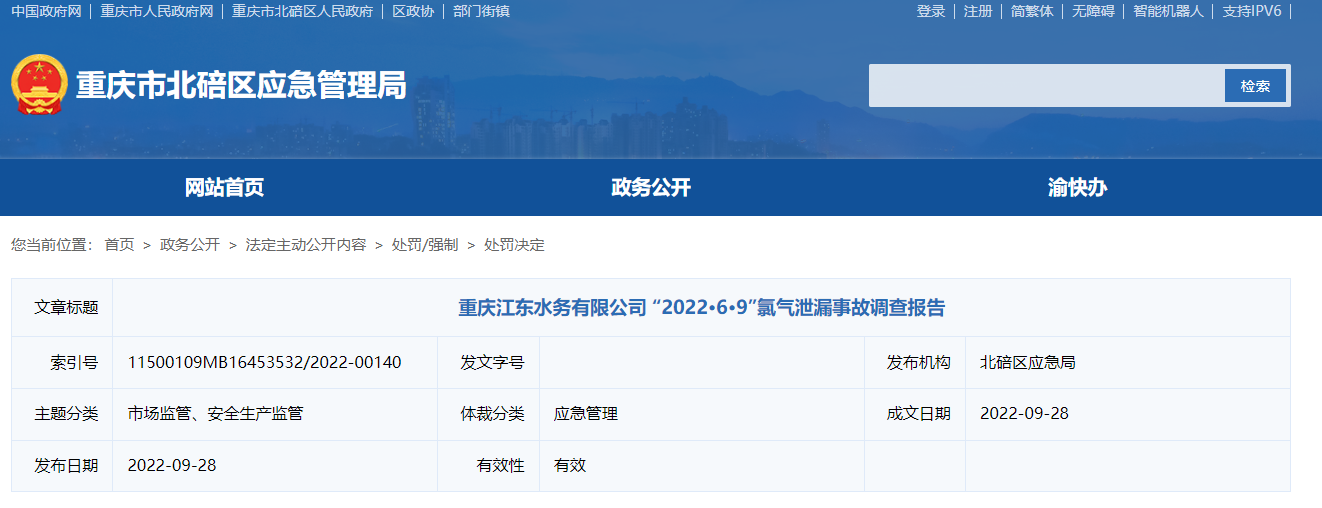
Task: Open the 无障碍 accessibility link
Action: point(1093,11)
